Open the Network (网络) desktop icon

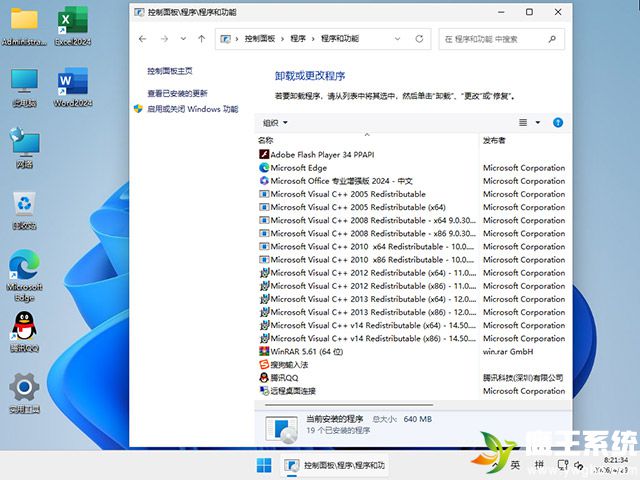pos(24,148)
